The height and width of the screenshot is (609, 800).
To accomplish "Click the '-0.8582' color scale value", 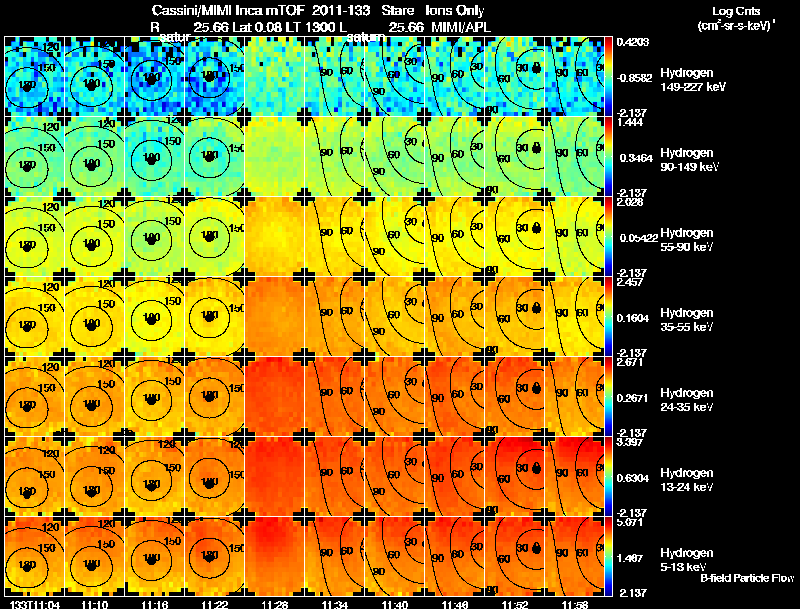I will coord(634,78).
